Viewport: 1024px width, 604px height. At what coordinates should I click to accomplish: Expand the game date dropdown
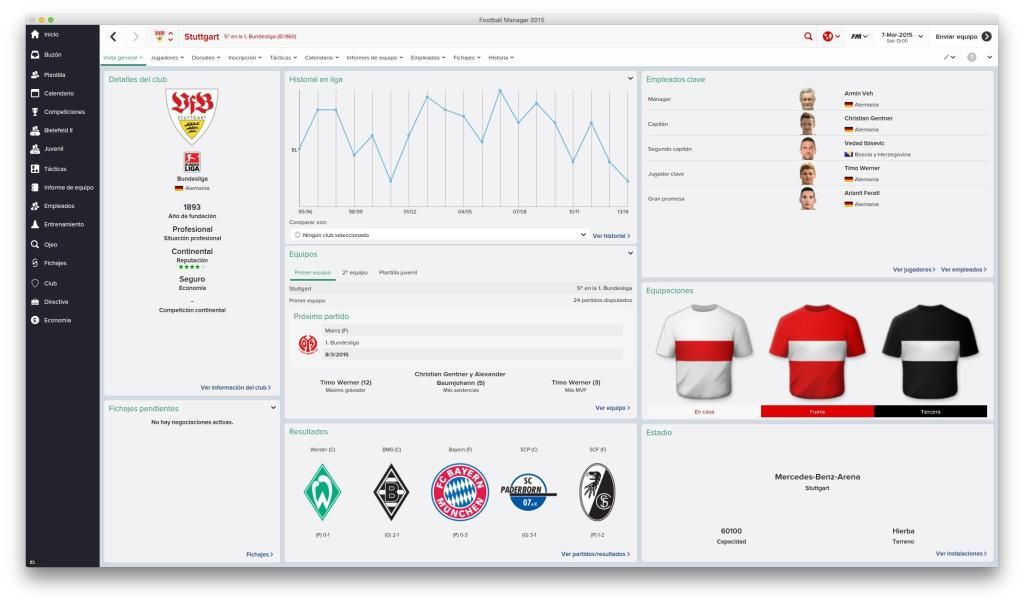pos(921,37)
